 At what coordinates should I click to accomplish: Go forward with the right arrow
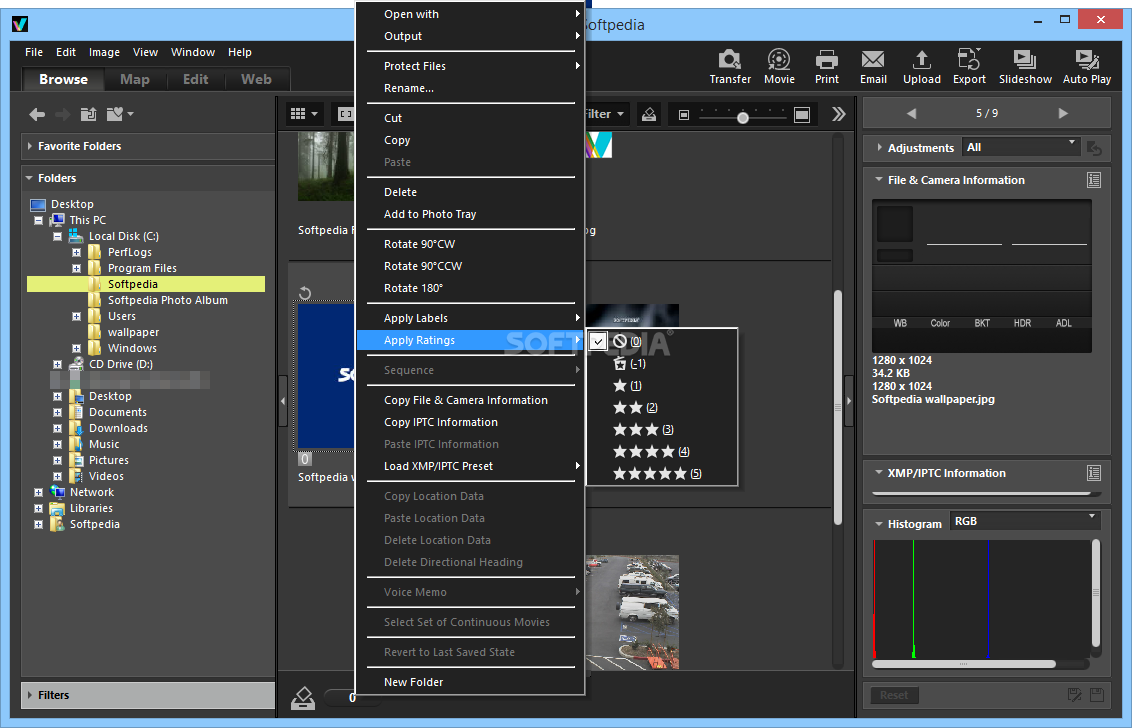[63, 114]
